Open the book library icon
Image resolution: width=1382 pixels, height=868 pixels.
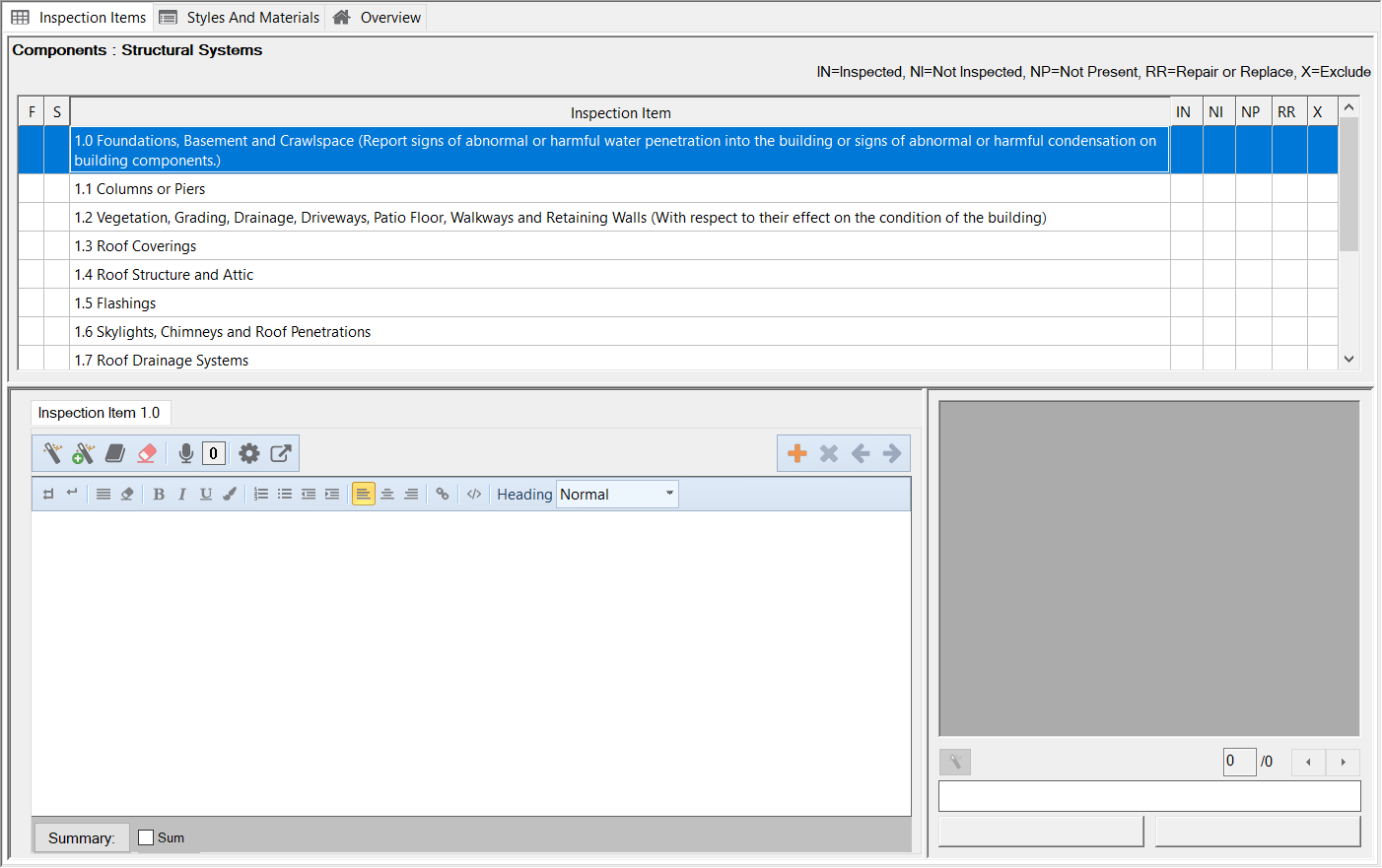coord(115,453)
